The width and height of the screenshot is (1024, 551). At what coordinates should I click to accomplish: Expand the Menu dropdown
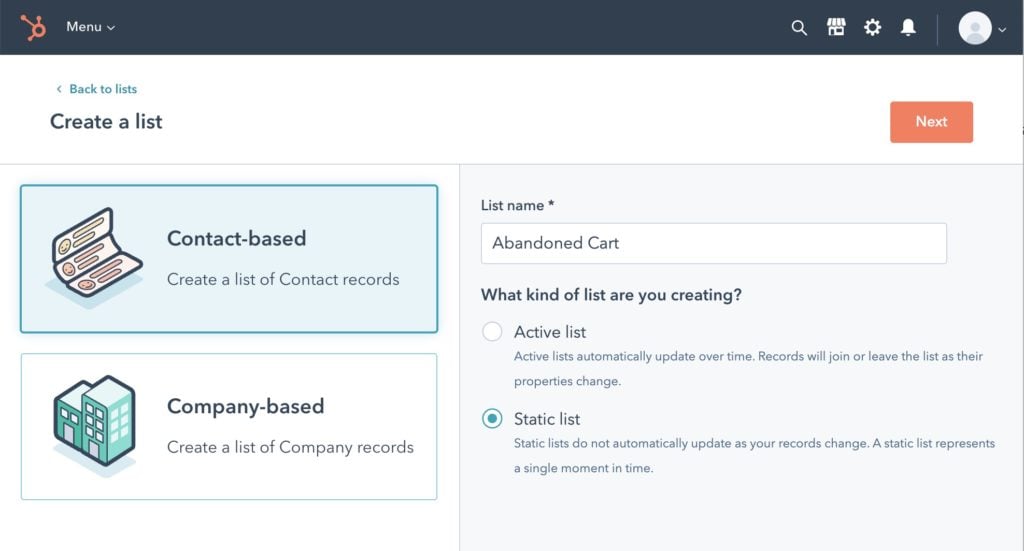point(90,27)
